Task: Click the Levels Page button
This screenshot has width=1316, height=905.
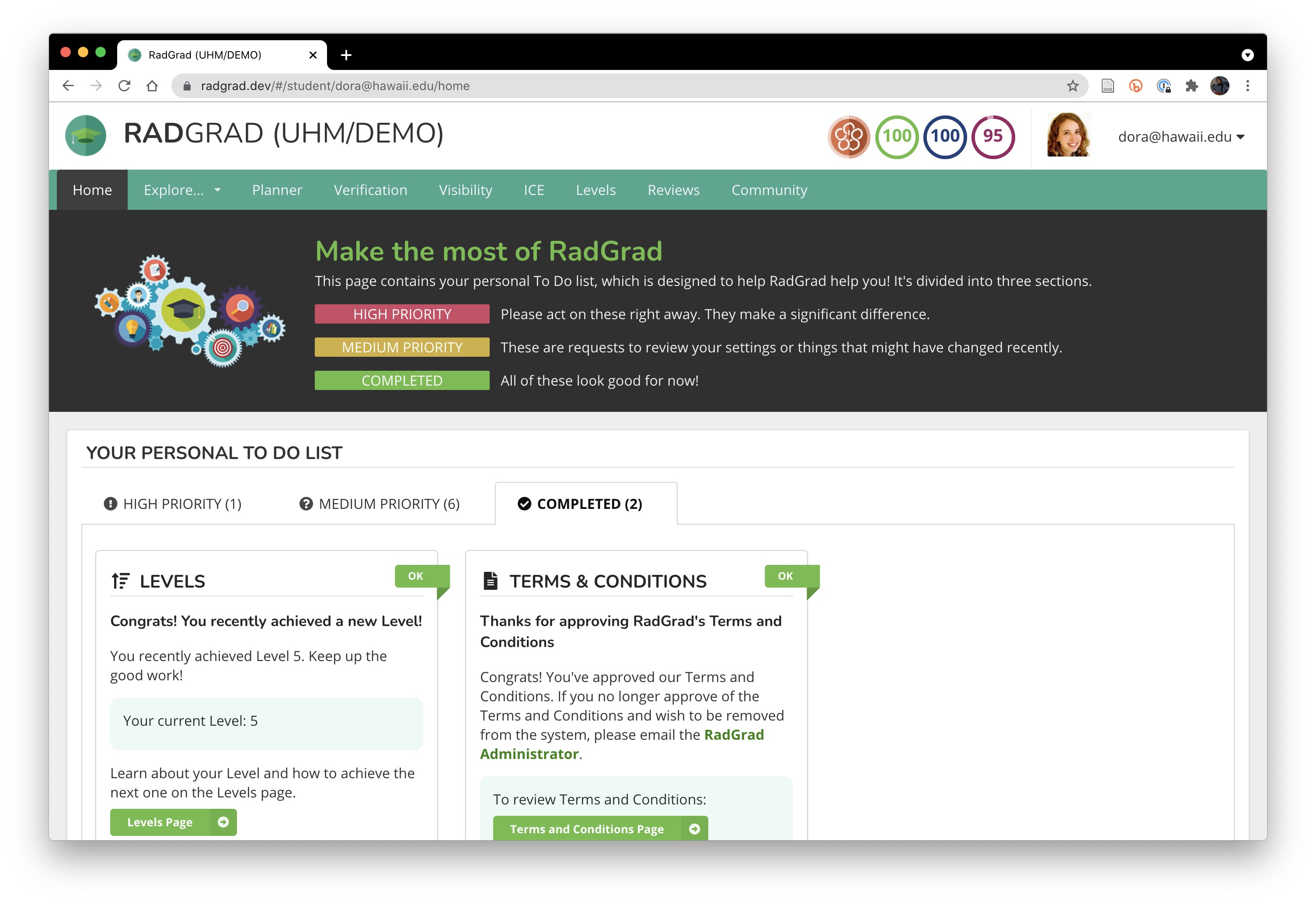Action: click(173, 821)
